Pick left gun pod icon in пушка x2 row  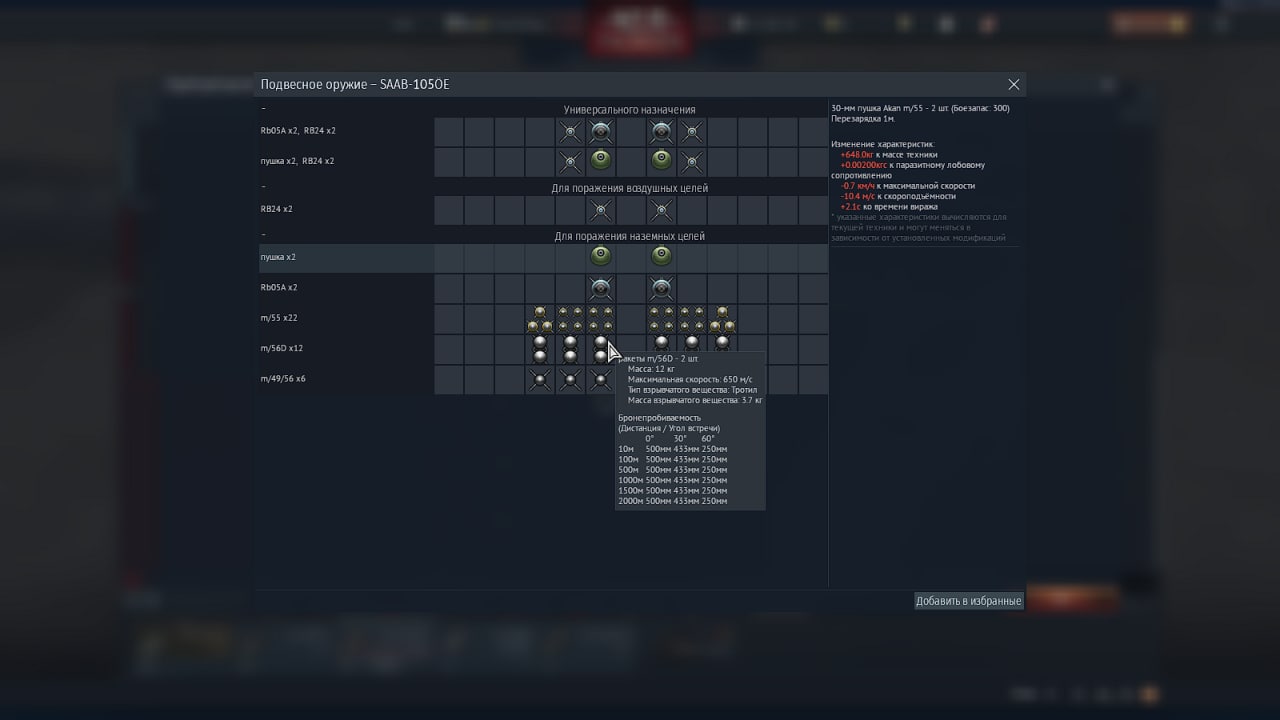coord(601,258)
